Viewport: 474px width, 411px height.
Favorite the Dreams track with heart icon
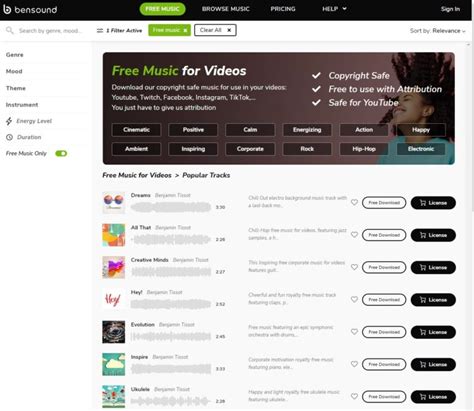pos(354,202)
